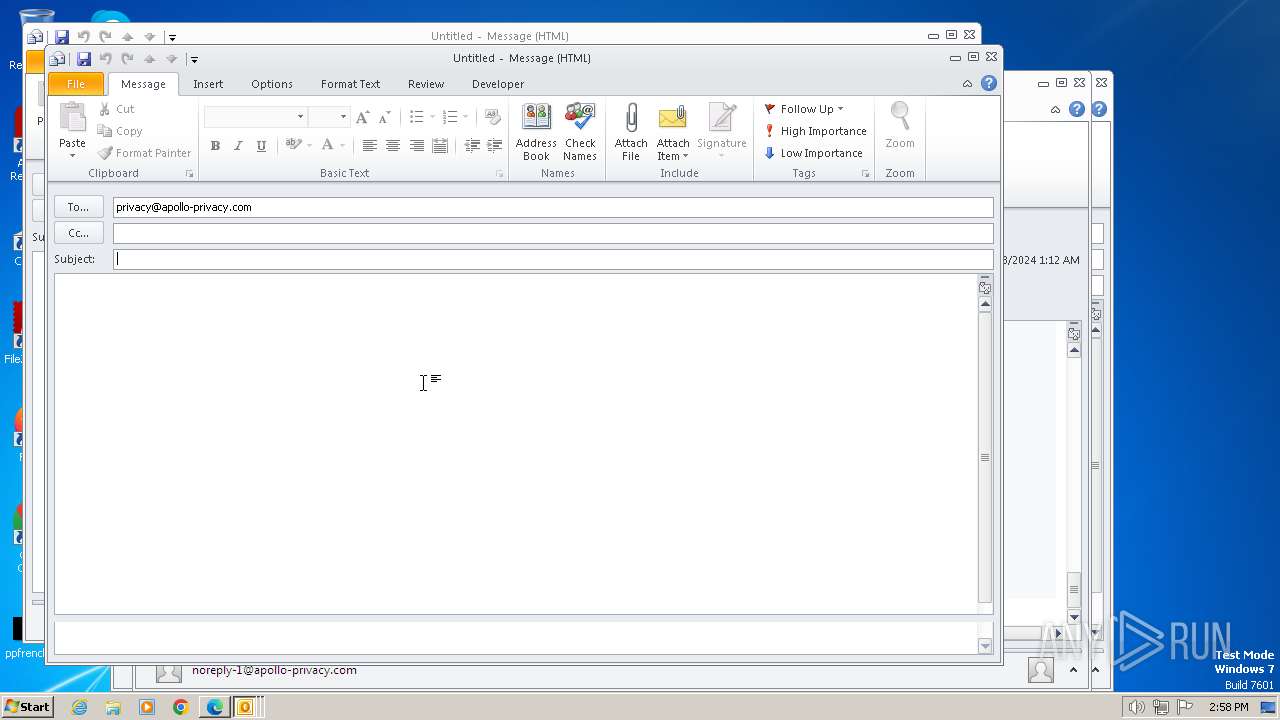Toggle Low Importance tag
The image size is (1280, 720).
(x=813, y=153)
